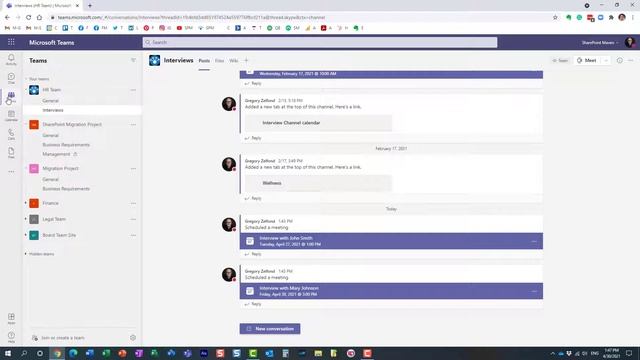Open manage teams settings gear
The height and width of the screenshot is (360, 640).
133,338
